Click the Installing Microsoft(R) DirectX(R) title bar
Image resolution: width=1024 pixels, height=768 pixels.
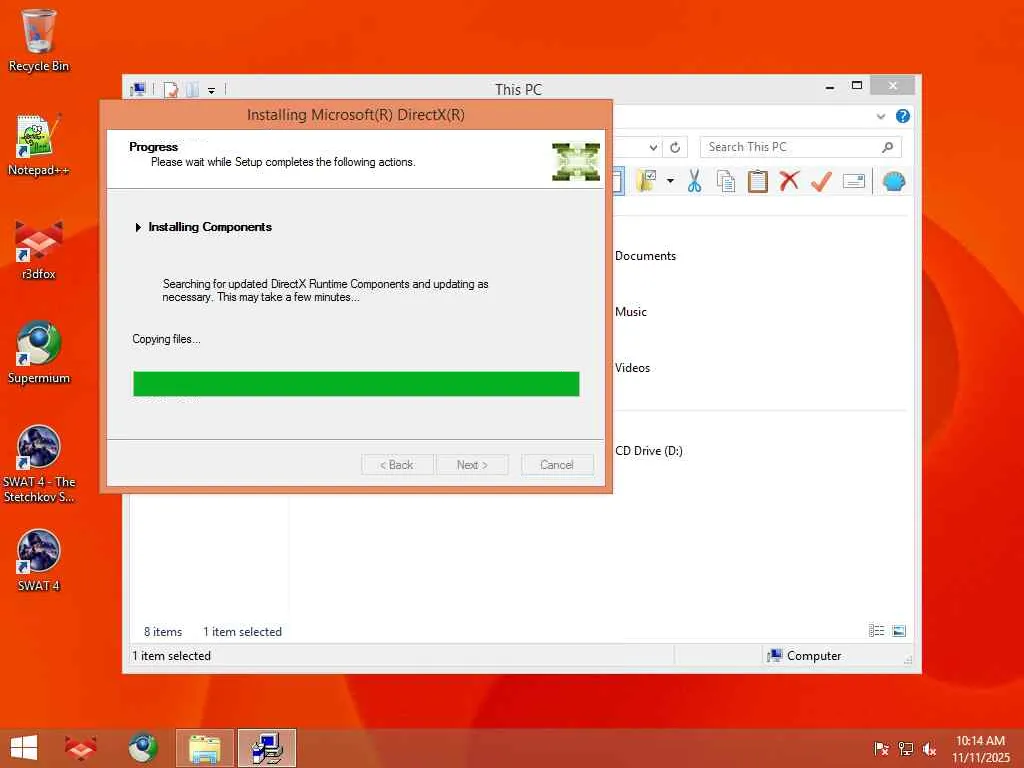click(356, 115)
